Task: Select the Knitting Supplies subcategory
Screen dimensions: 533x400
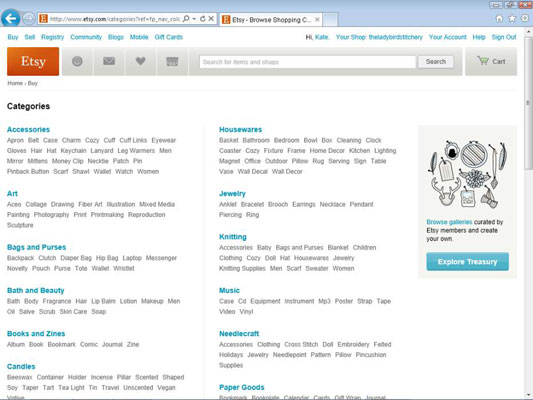Action: click(242, 268)
